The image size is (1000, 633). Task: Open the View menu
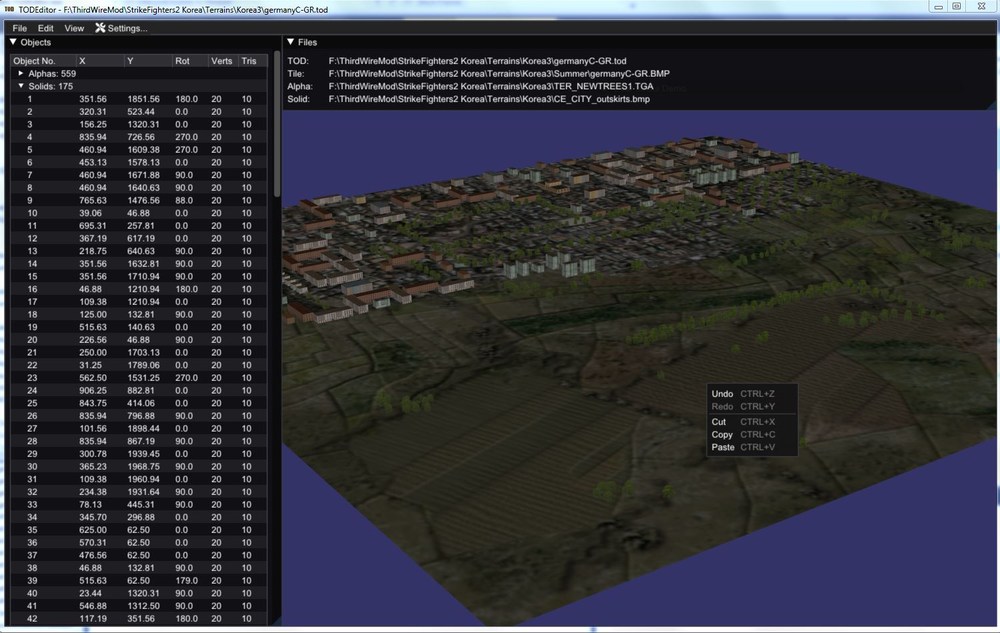[74, 28]
